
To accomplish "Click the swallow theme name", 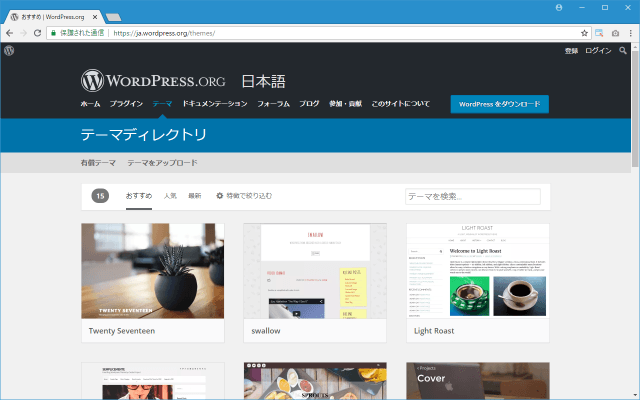I will (x=266, y=331).
